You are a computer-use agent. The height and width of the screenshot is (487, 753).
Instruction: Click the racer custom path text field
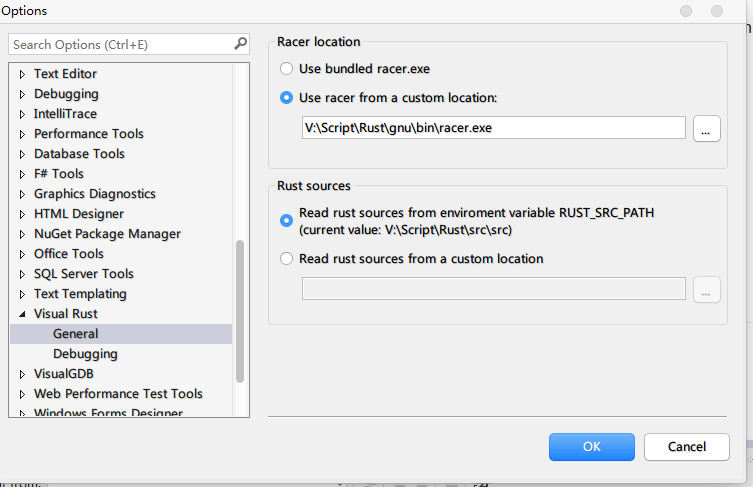pos(493,129)
